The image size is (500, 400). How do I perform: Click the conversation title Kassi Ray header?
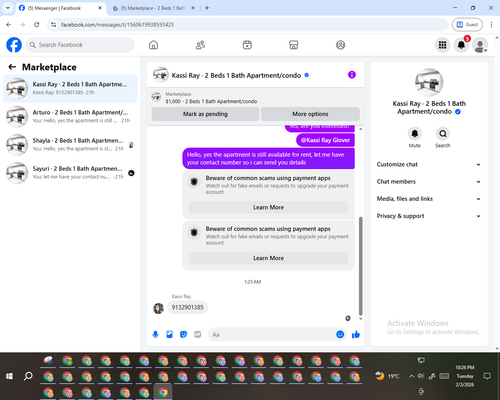236,75
